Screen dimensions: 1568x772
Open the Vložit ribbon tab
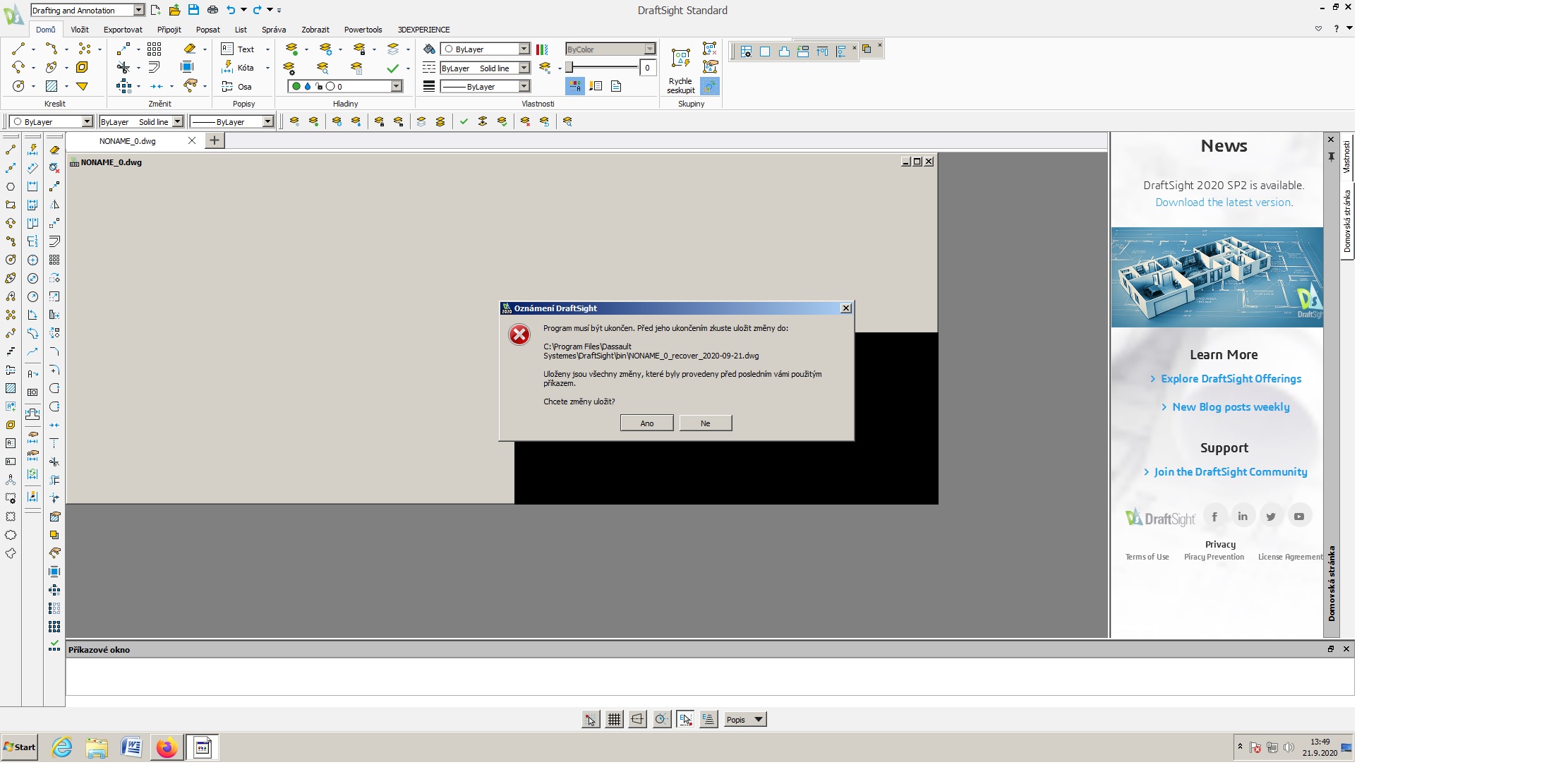point(80,30)
